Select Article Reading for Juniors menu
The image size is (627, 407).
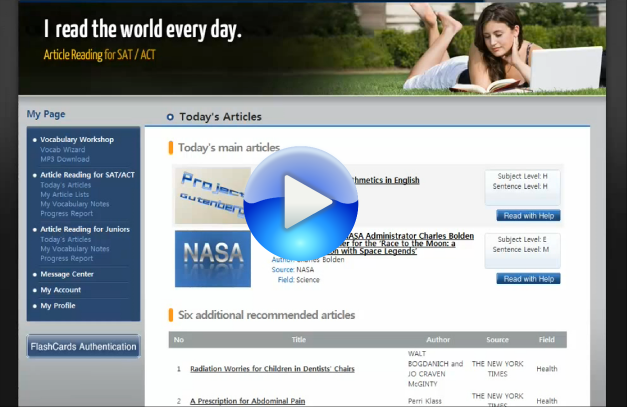[85, 229]
